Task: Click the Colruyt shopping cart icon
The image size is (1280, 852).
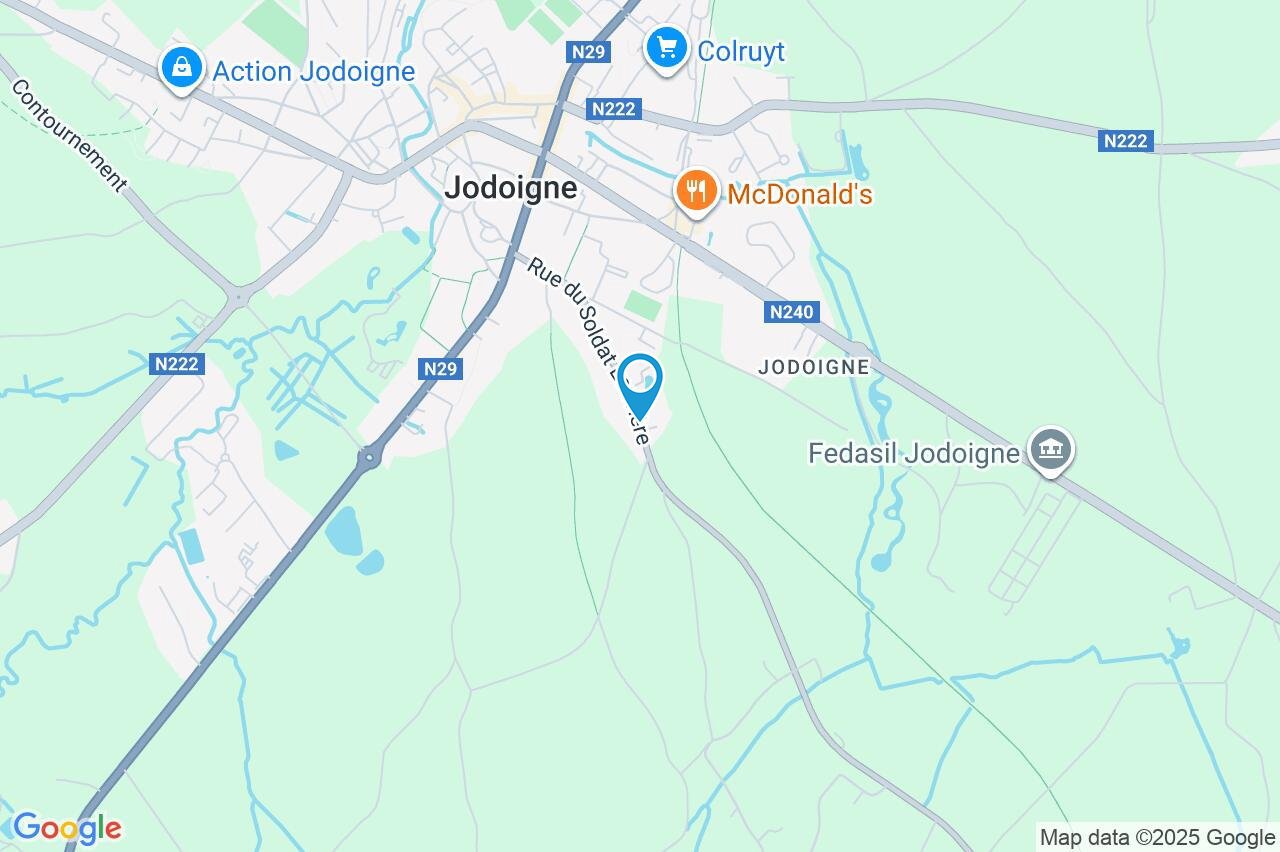Action: pos(666,49)
